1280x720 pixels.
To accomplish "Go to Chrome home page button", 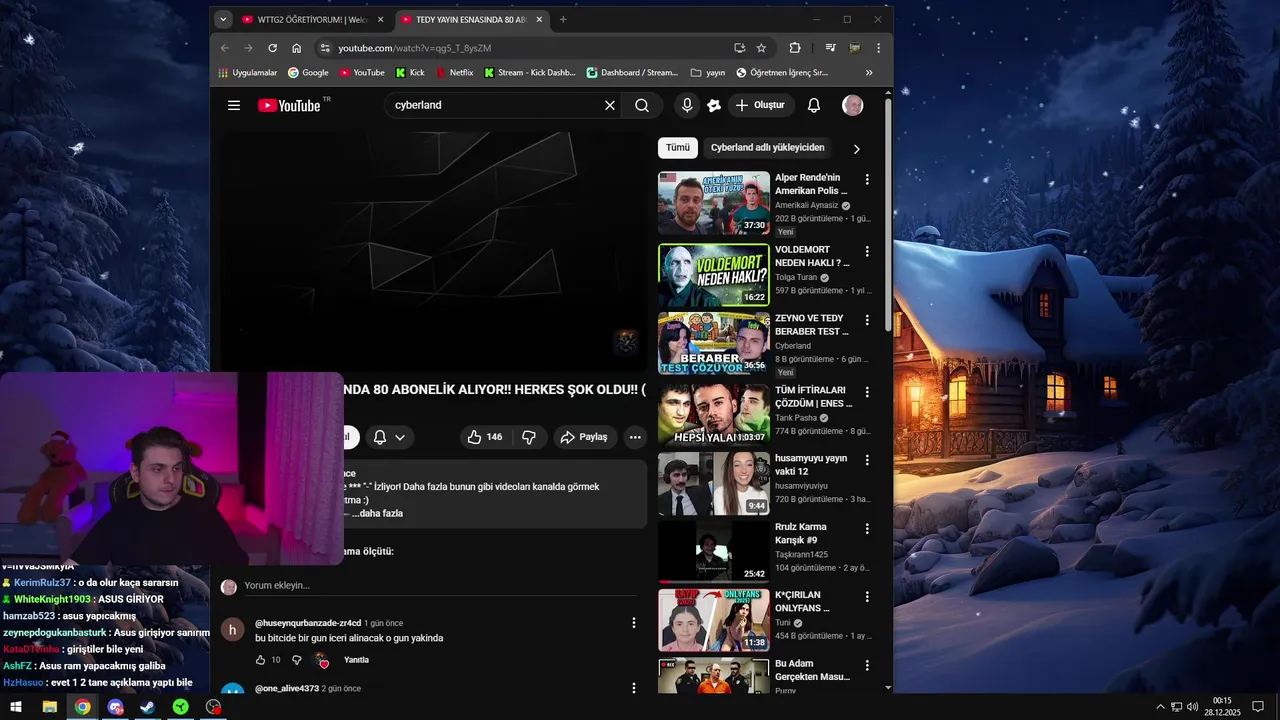I will pos(296,48).
